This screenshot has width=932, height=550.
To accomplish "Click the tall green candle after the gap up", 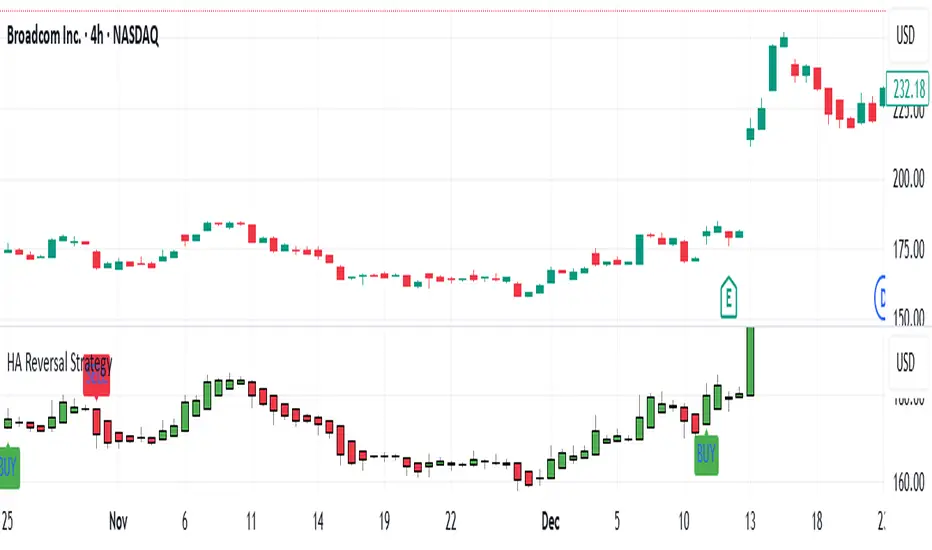I will coord(773,68).
